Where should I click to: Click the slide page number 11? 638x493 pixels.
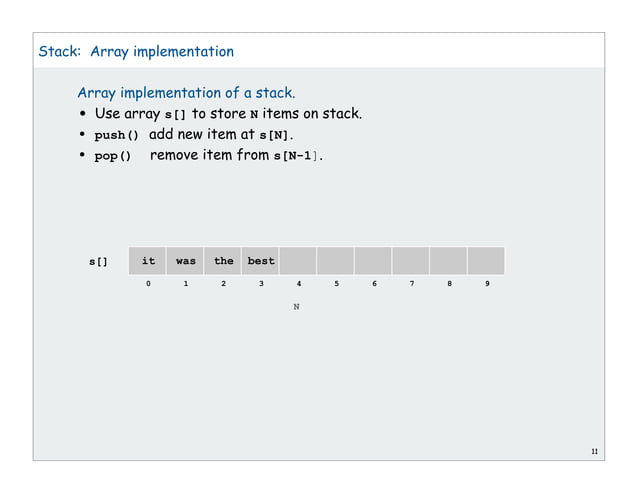click(594, 452)
